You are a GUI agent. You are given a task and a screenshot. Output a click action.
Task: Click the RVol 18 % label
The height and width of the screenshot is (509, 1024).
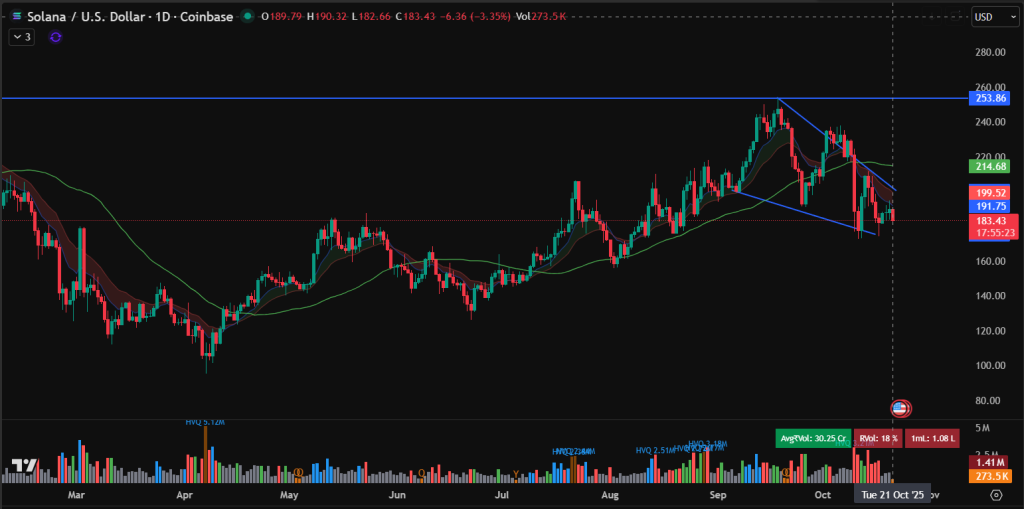click(x=878, y=438)
